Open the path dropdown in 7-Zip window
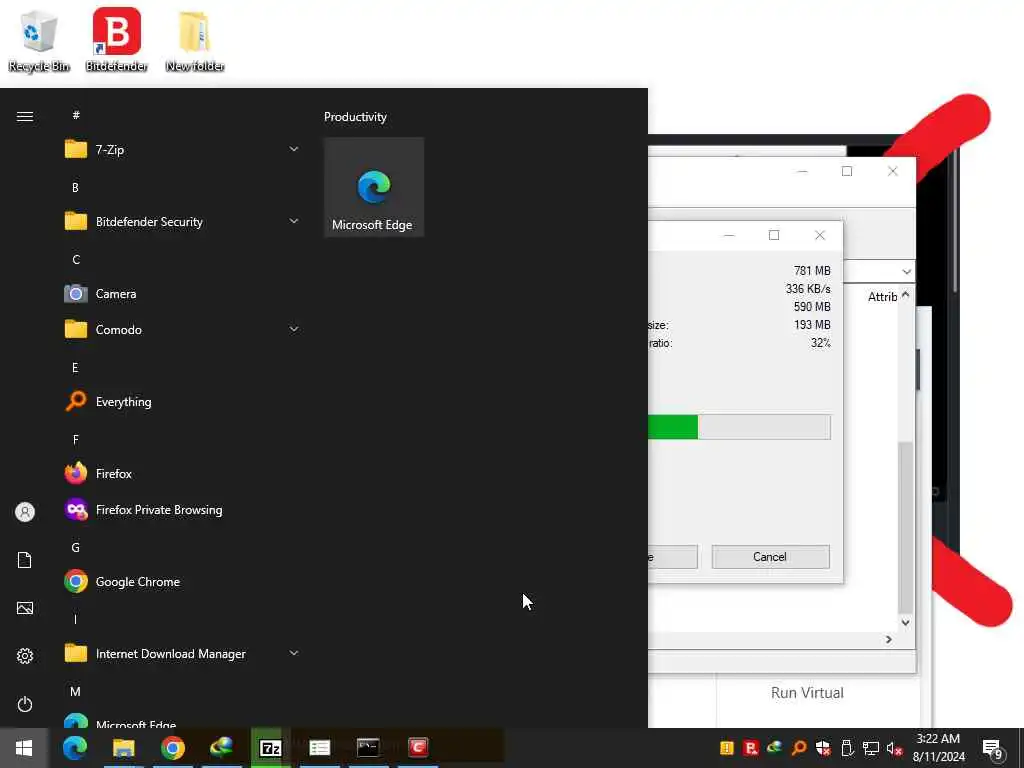The height and width of the screenshot is (768, 1024). click(x=906, y=271)
